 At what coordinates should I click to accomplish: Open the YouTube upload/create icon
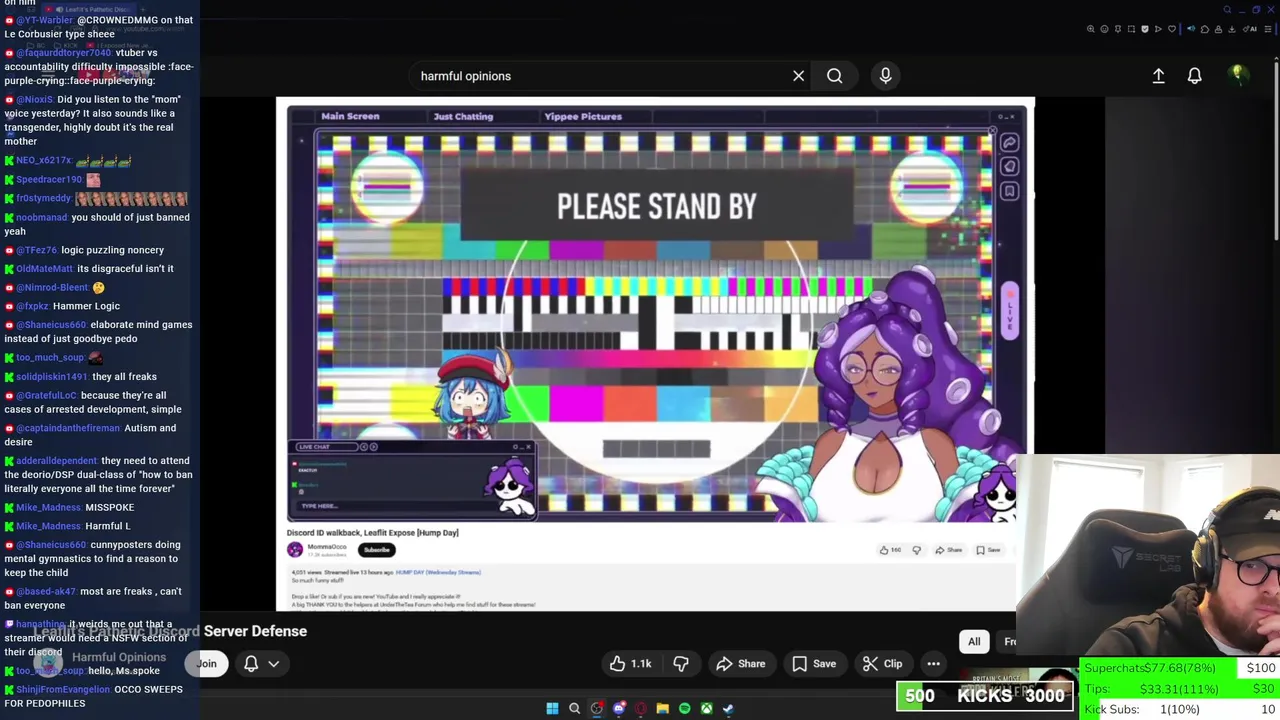click(1158, 76)
